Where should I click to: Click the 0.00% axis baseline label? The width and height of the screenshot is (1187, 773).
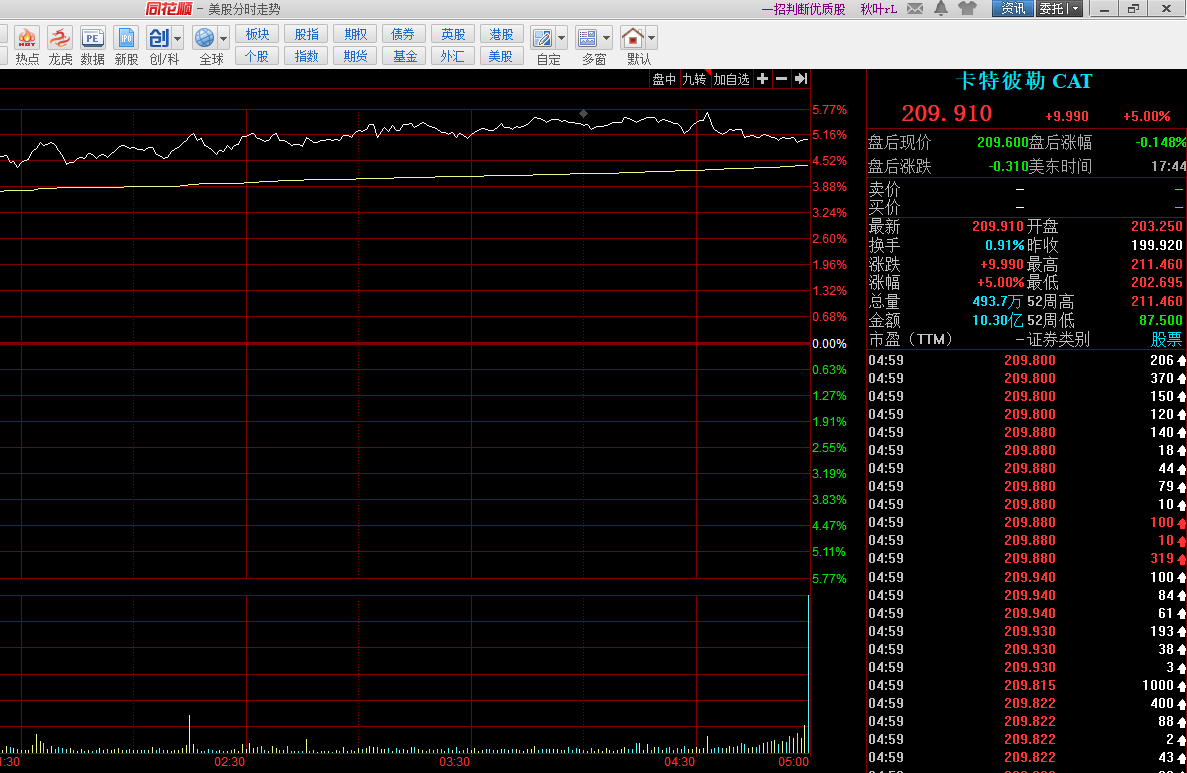point(830,344)
